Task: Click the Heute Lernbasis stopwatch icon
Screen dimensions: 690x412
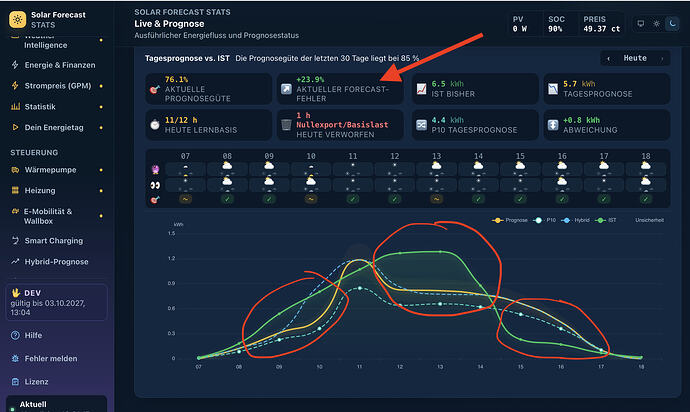Action: tap(154, 125)
